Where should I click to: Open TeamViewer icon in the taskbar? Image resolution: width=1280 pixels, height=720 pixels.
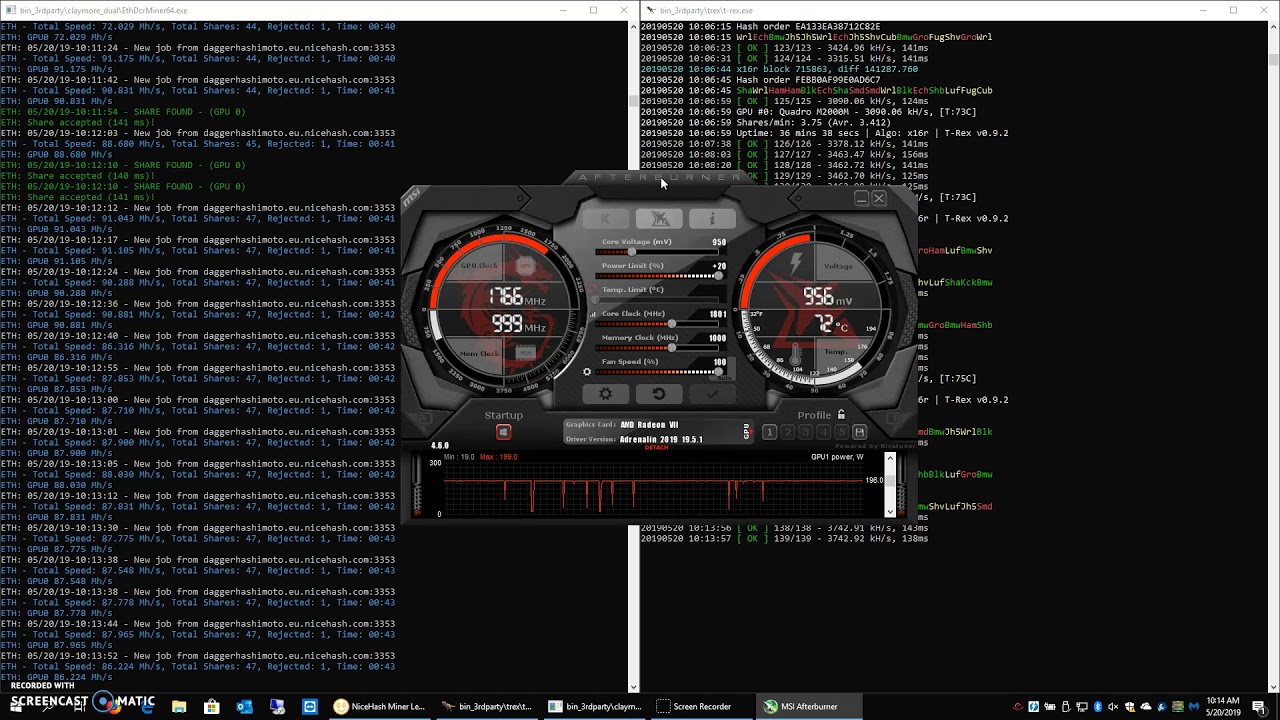tap(310, 706)
